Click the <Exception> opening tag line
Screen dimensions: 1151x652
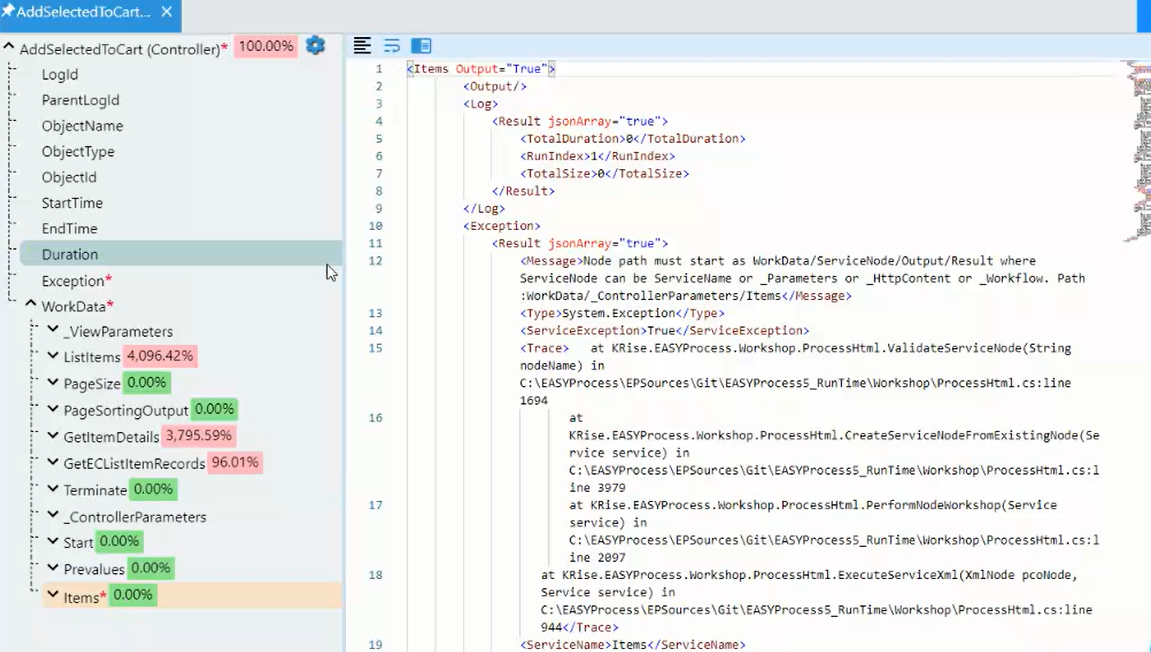tap(501, 225)
